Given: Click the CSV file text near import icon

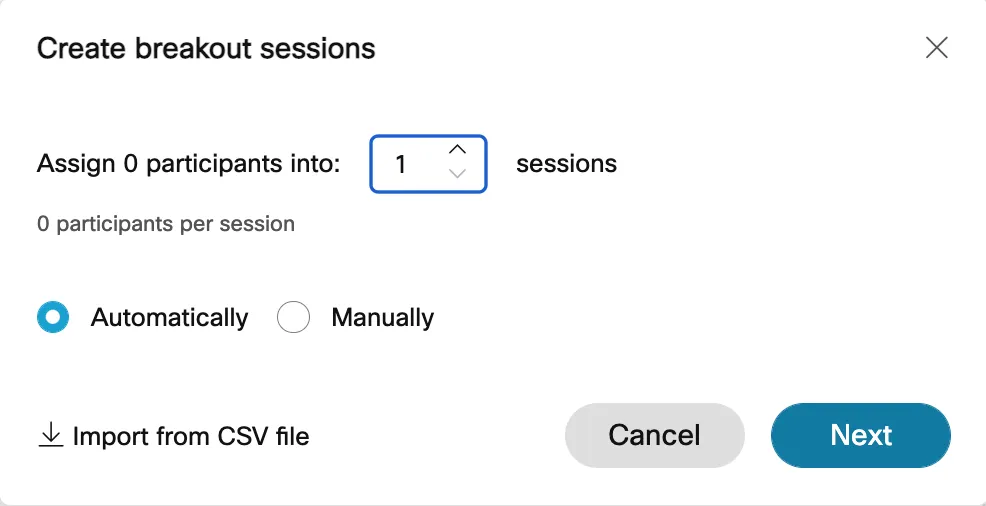Looking at the screenshot, I should click(x=263, y=436).
